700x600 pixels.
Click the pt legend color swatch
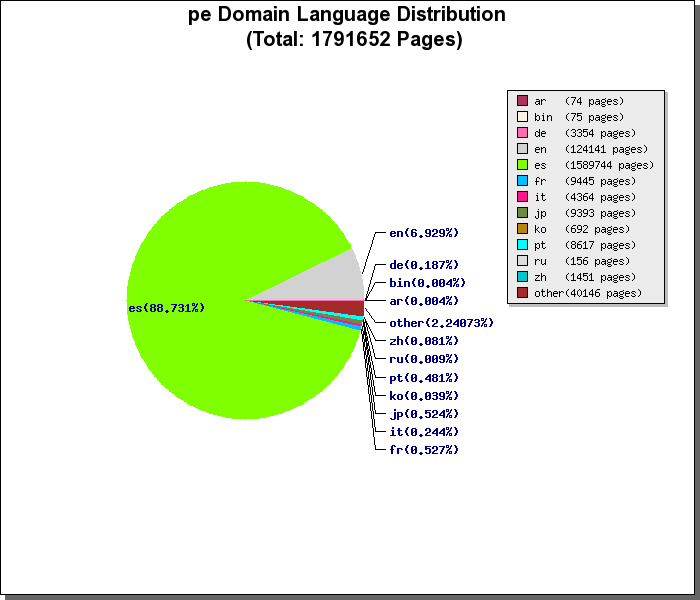click(522, 245)
